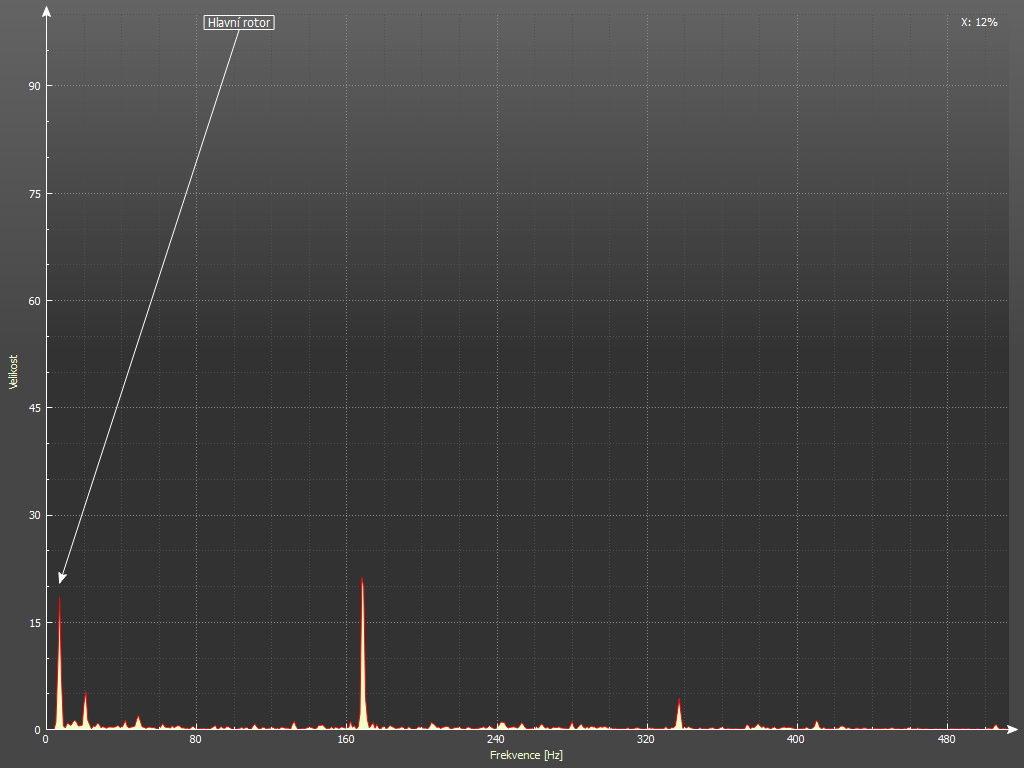Click the small peak near 410 Hz

pos(817,723)
